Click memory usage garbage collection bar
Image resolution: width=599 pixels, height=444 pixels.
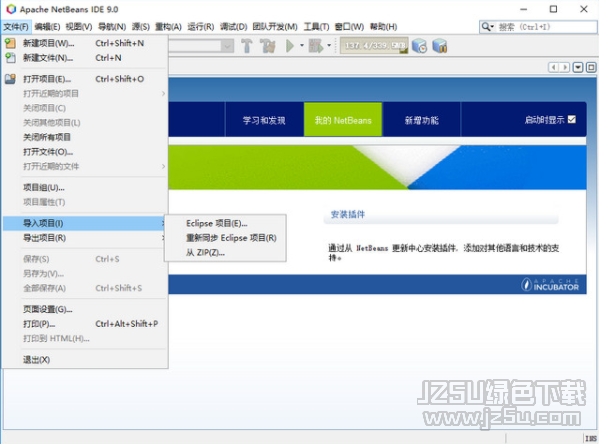point(374,46)
